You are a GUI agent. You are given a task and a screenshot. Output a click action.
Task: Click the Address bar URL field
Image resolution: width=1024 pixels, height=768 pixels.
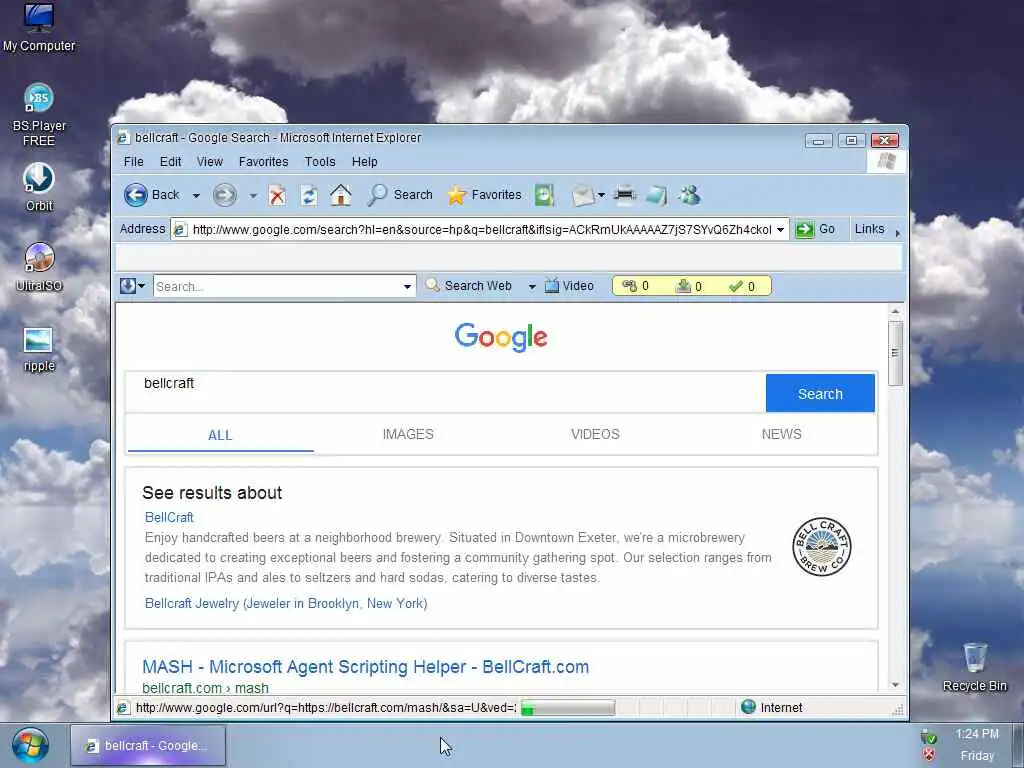(x=481, y=229)
